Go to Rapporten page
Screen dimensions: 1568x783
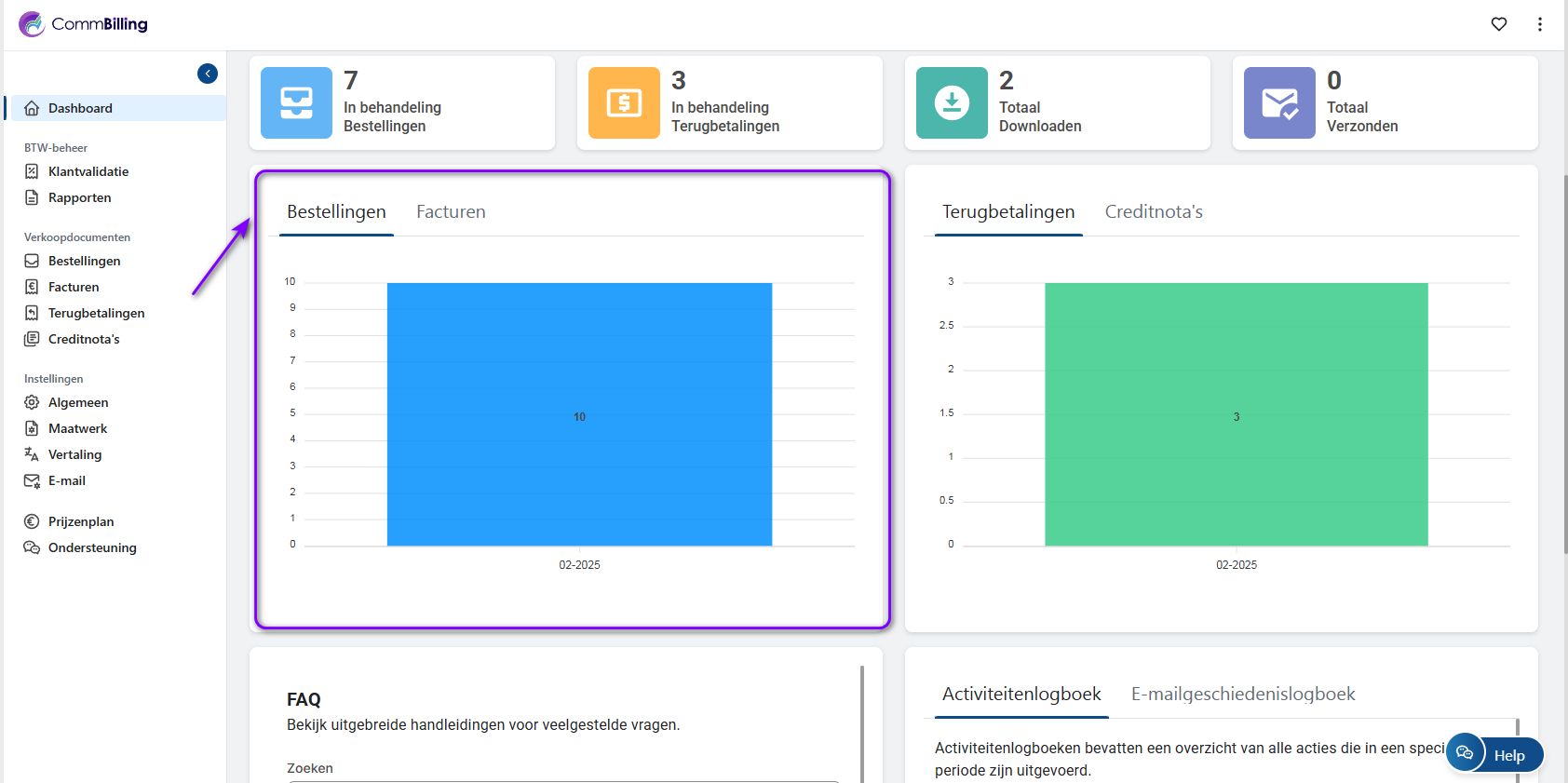coord(79,197)
